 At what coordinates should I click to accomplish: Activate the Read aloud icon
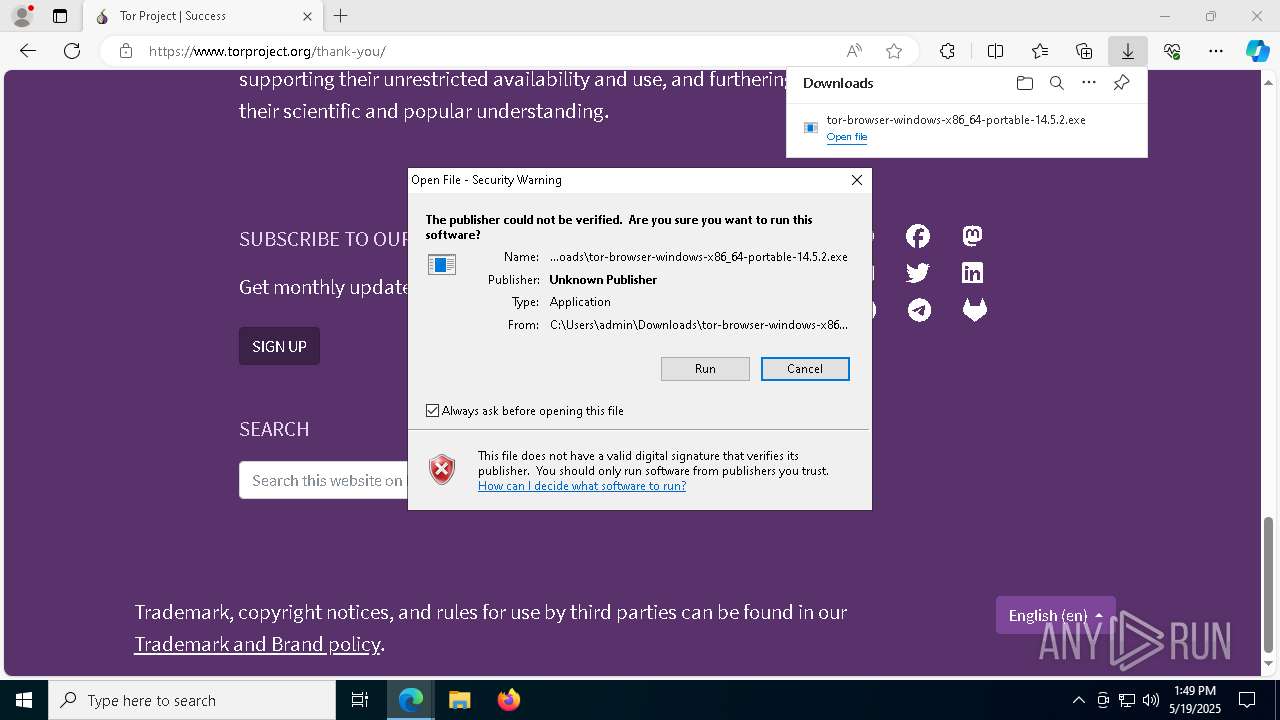click(x=854, y=51)
